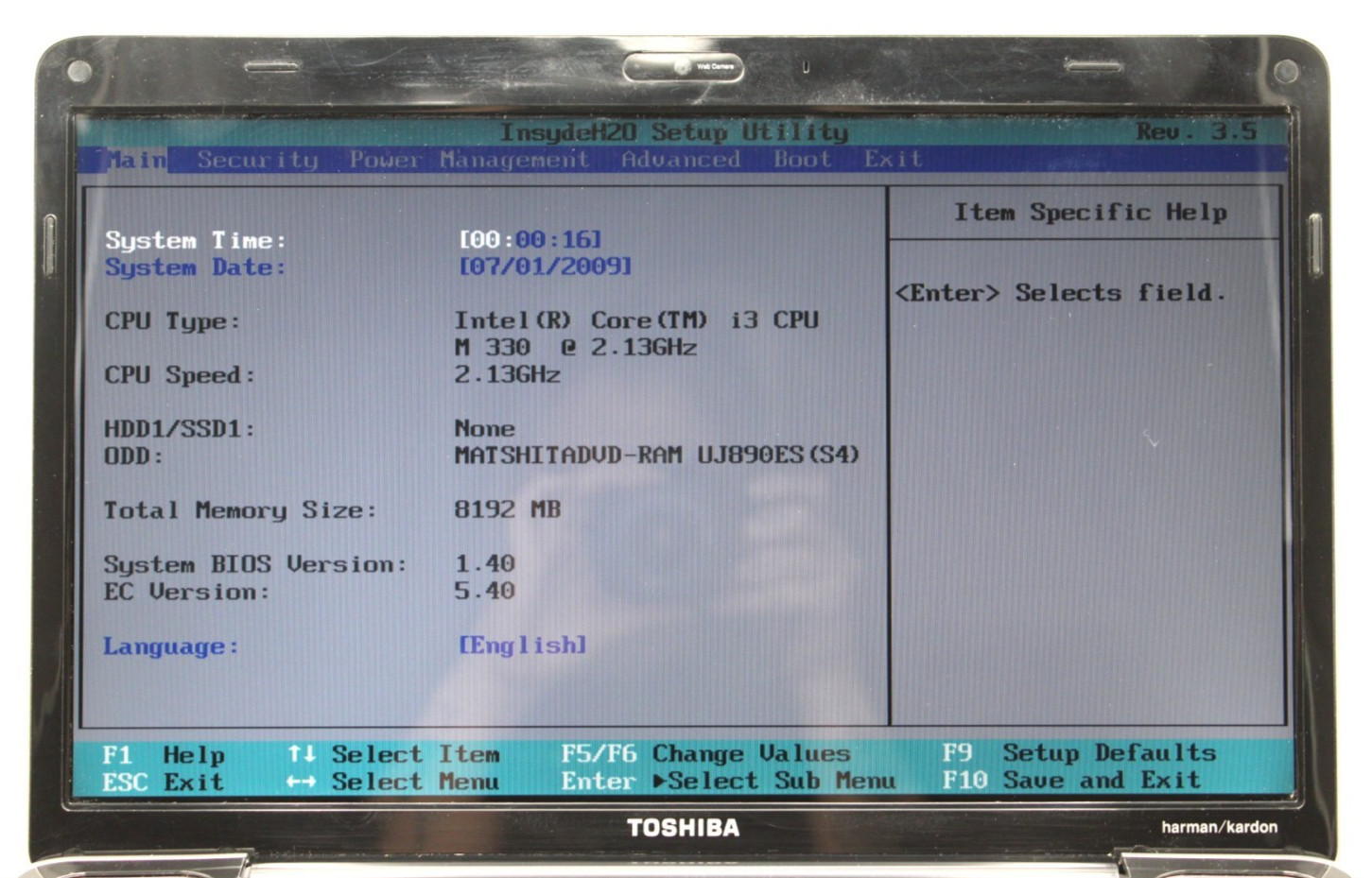Go to the Advanced tab
This screenshot has width=1372, height=878.
coord(681,160)
